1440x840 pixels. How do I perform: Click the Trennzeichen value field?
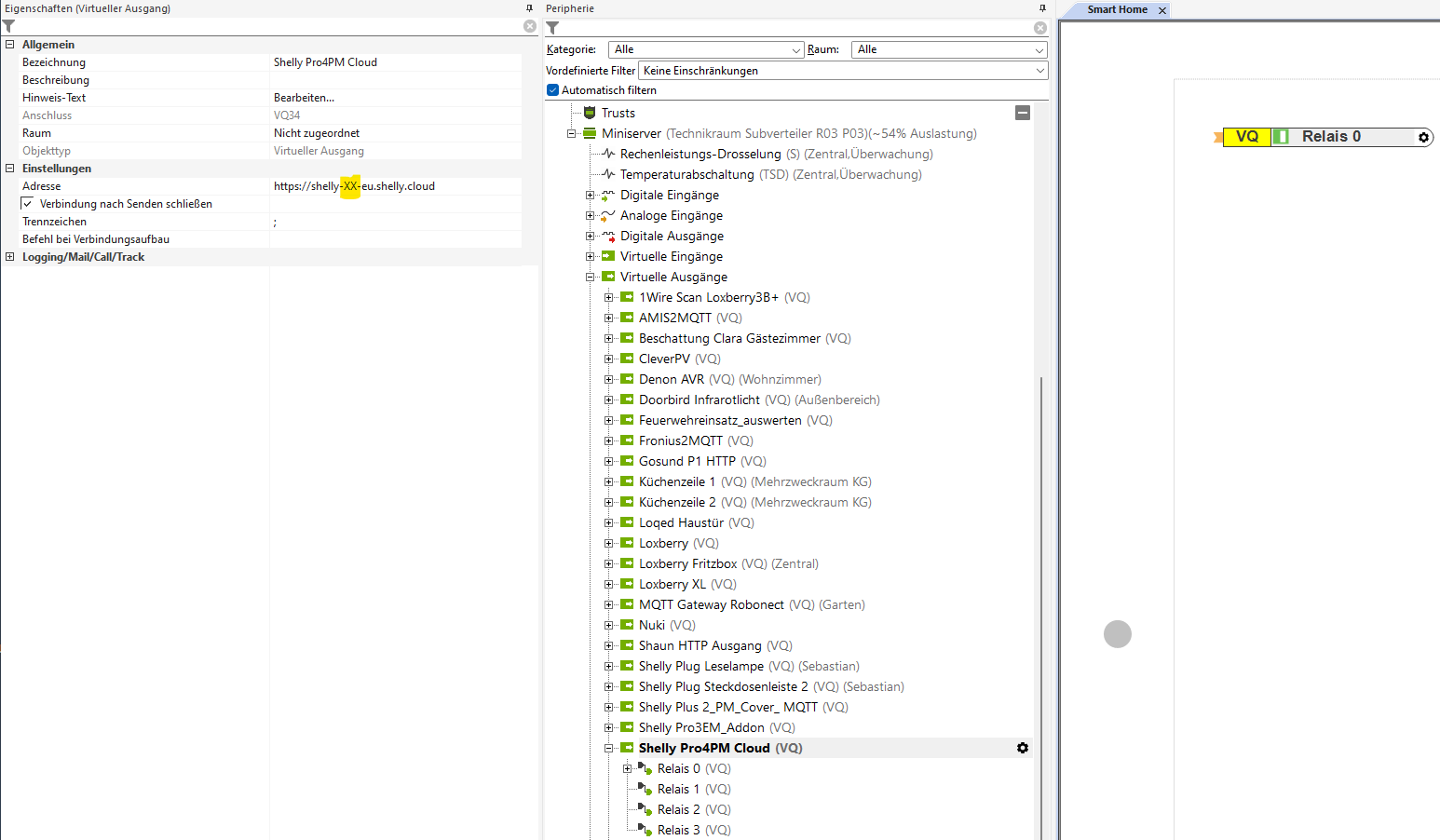[396, 222]
